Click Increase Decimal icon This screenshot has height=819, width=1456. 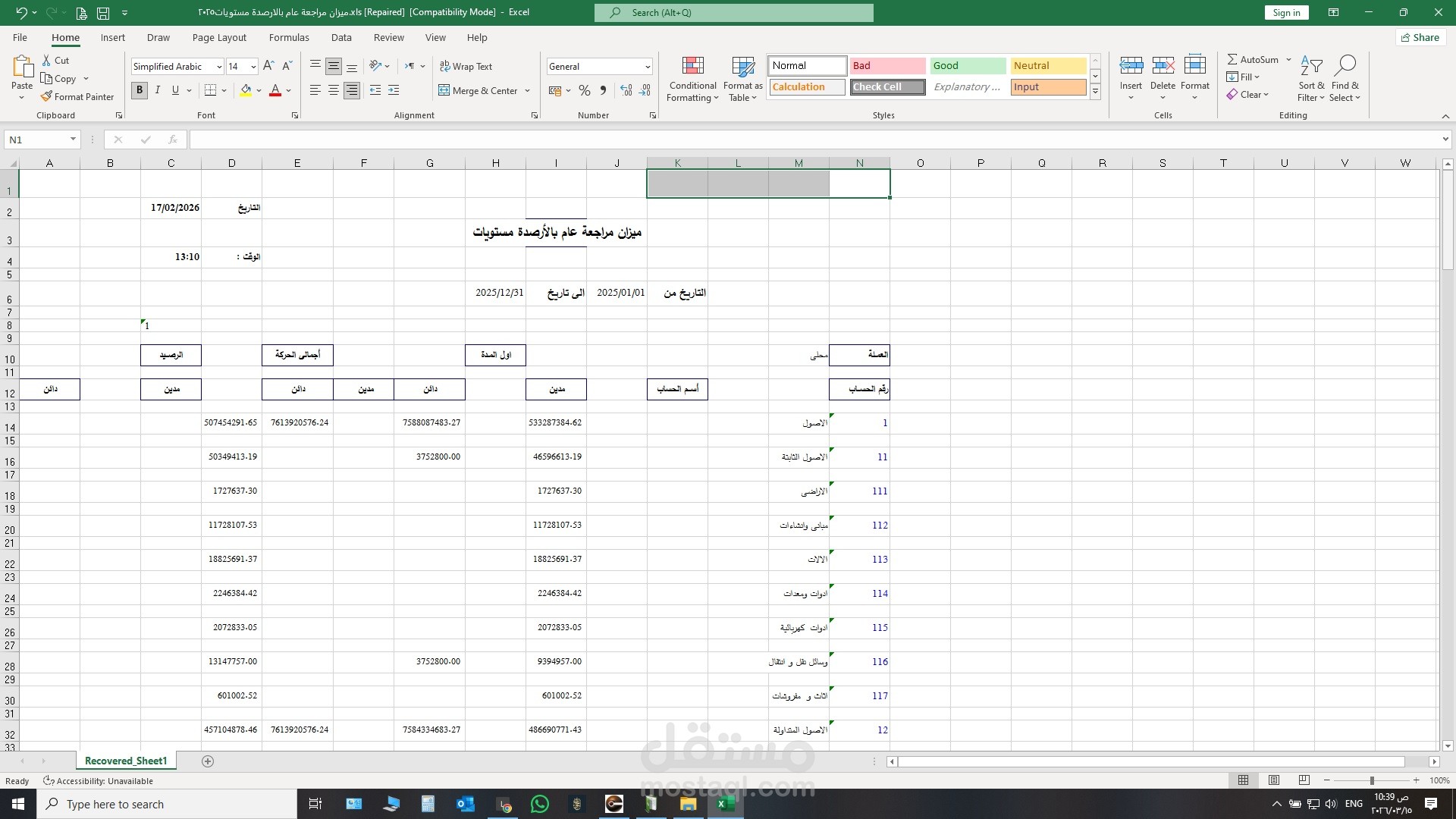(626, 90)
